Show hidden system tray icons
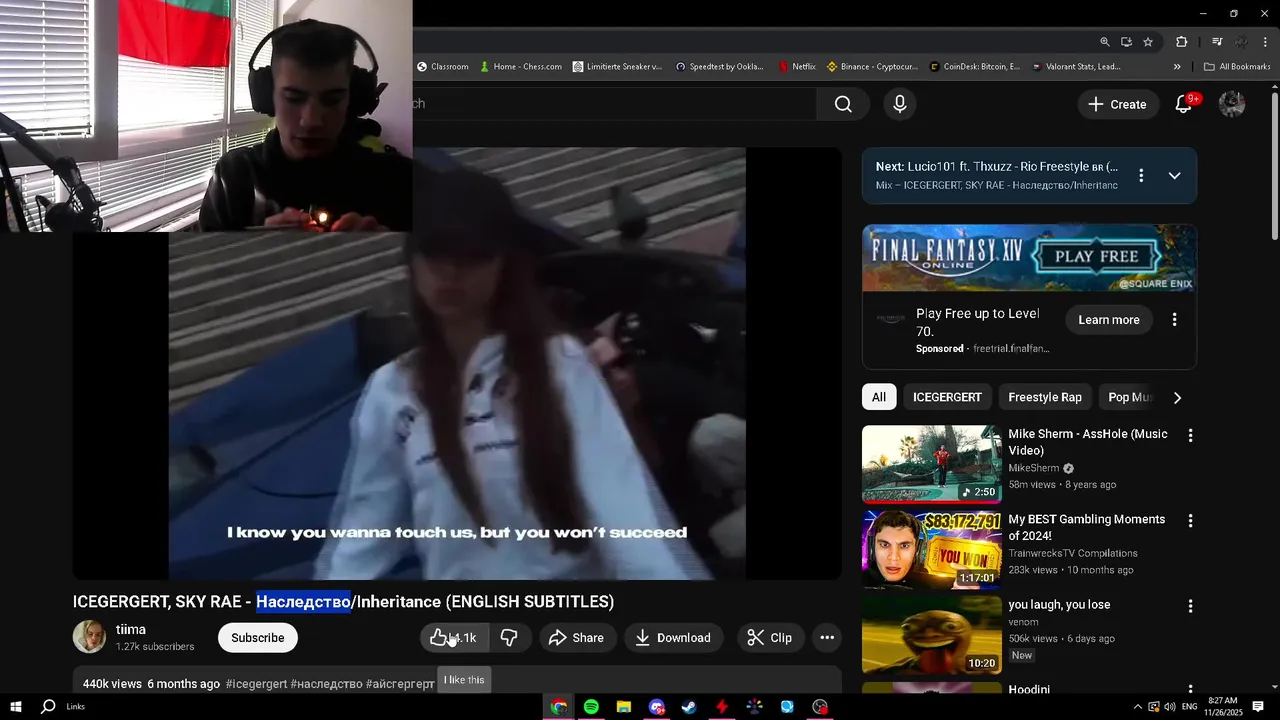Viewport: 1280px width, 720px height. [x=1137, y=707]
